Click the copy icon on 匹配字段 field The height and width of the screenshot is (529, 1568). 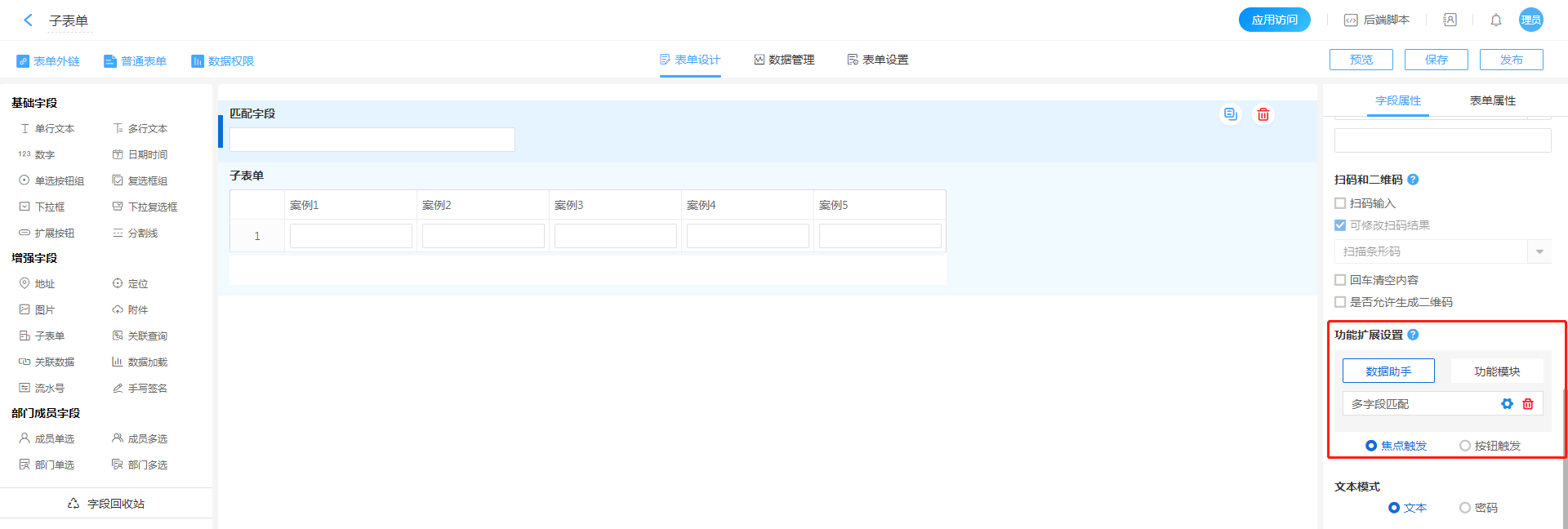tap(1230, 114)
